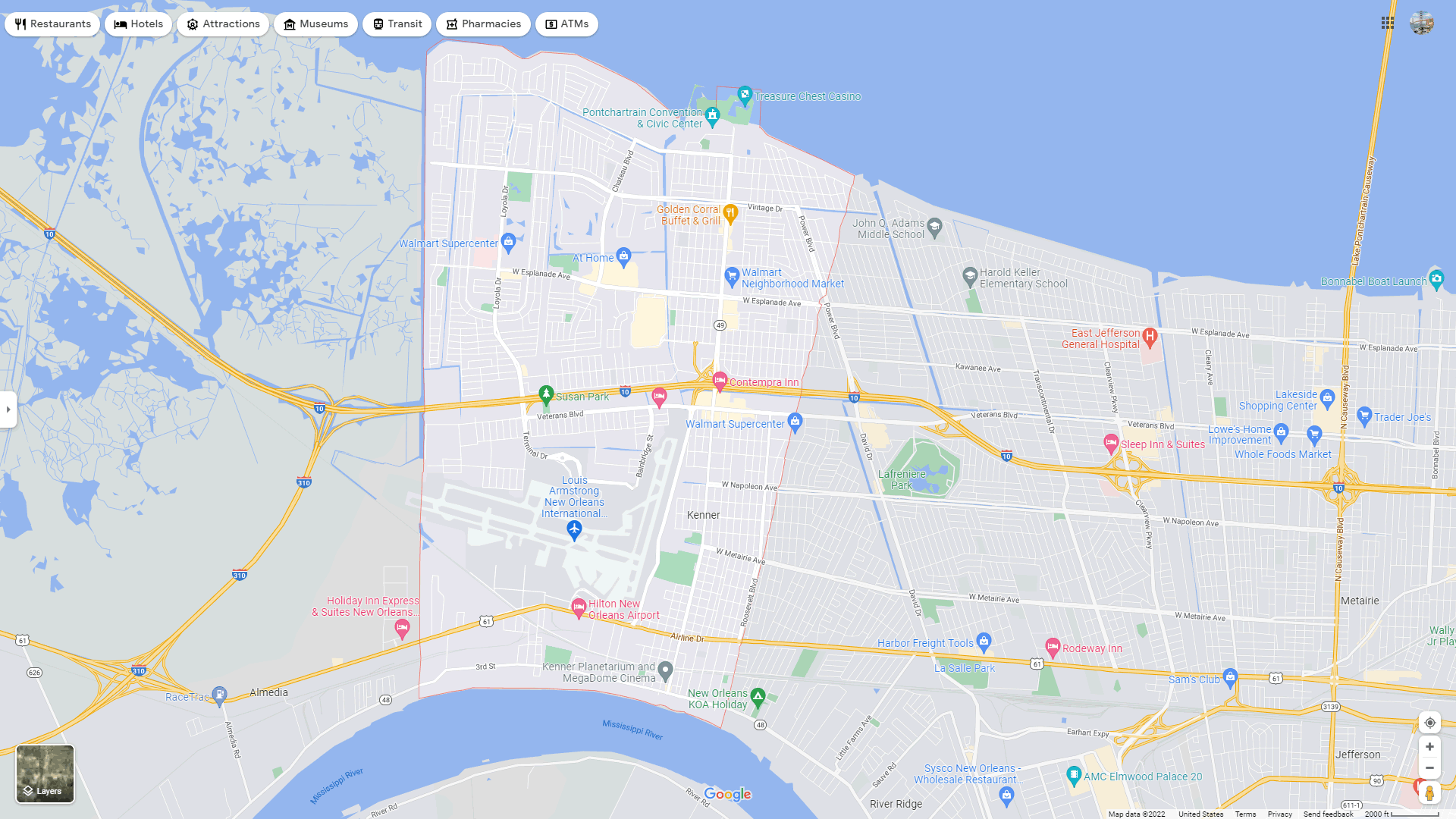Screen dimensions: 1456x819
Task: Select Pontchartrain Convention & Civic Center pin
Action: click(x=712, y=116)
